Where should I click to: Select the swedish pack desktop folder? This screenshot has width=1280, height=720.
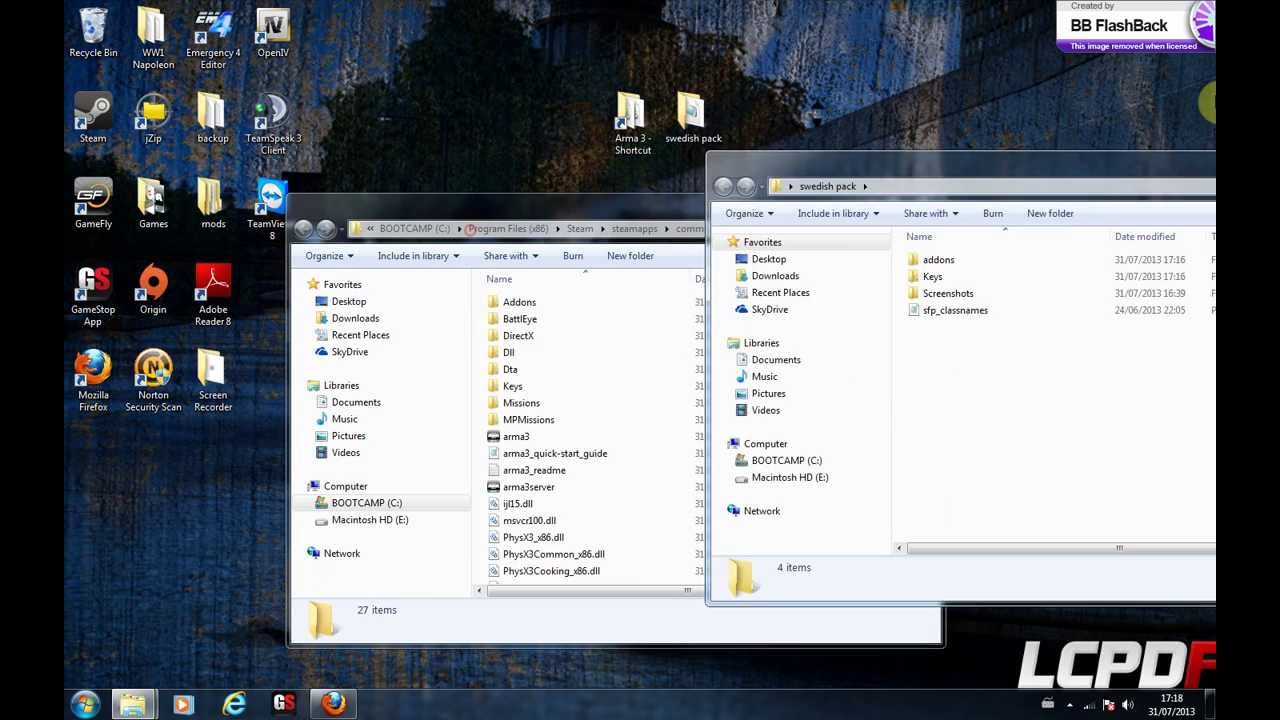(692, 118)
